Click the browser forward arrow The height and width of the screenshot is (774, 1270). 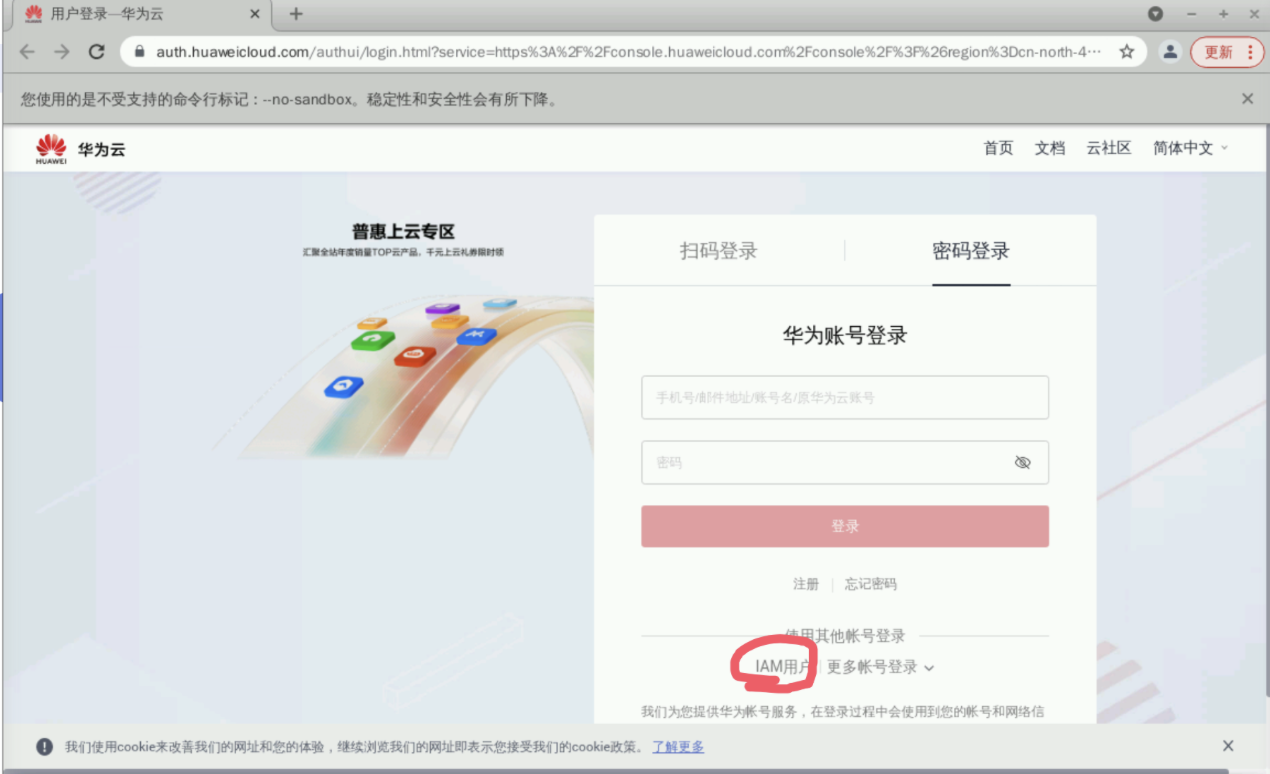[62, 52]
